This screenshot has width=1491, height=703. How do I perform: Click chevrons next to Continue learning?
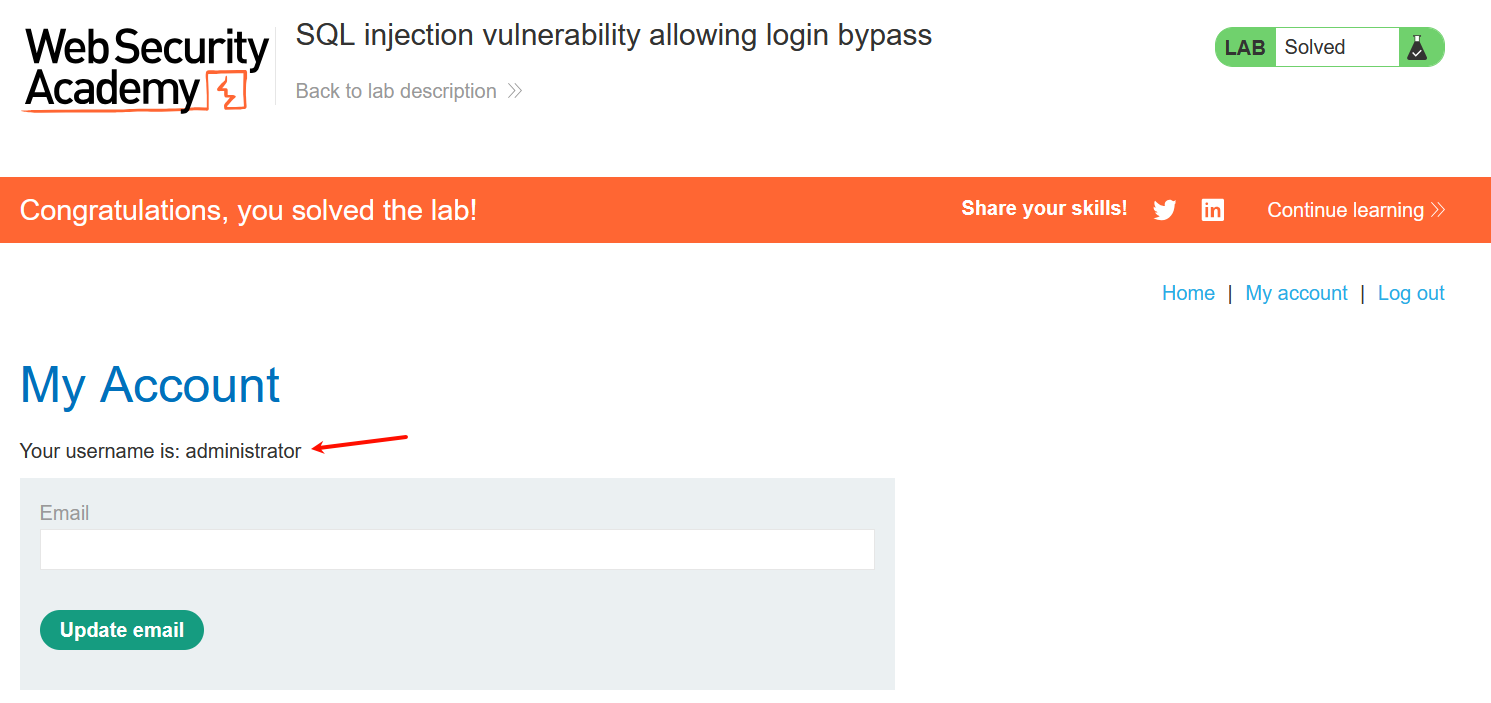[1438, 210]
